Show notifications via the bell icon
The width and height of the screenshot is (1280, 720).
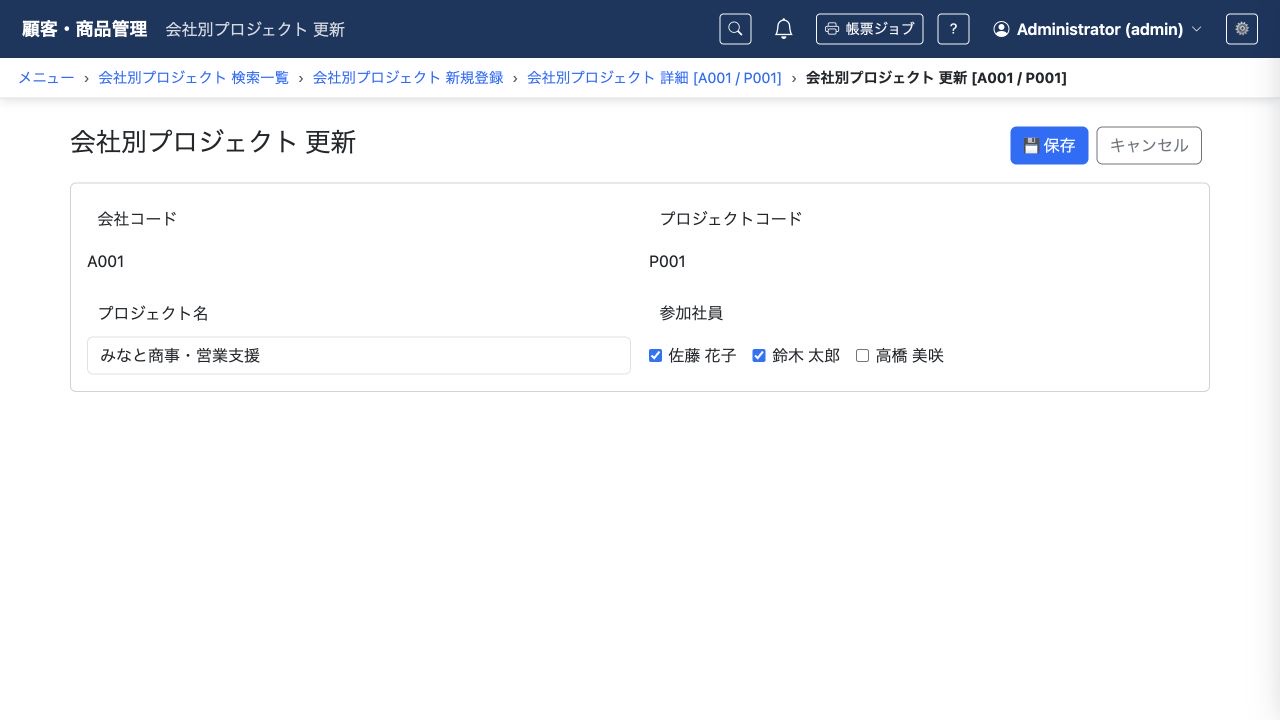(x=784, y=29)
